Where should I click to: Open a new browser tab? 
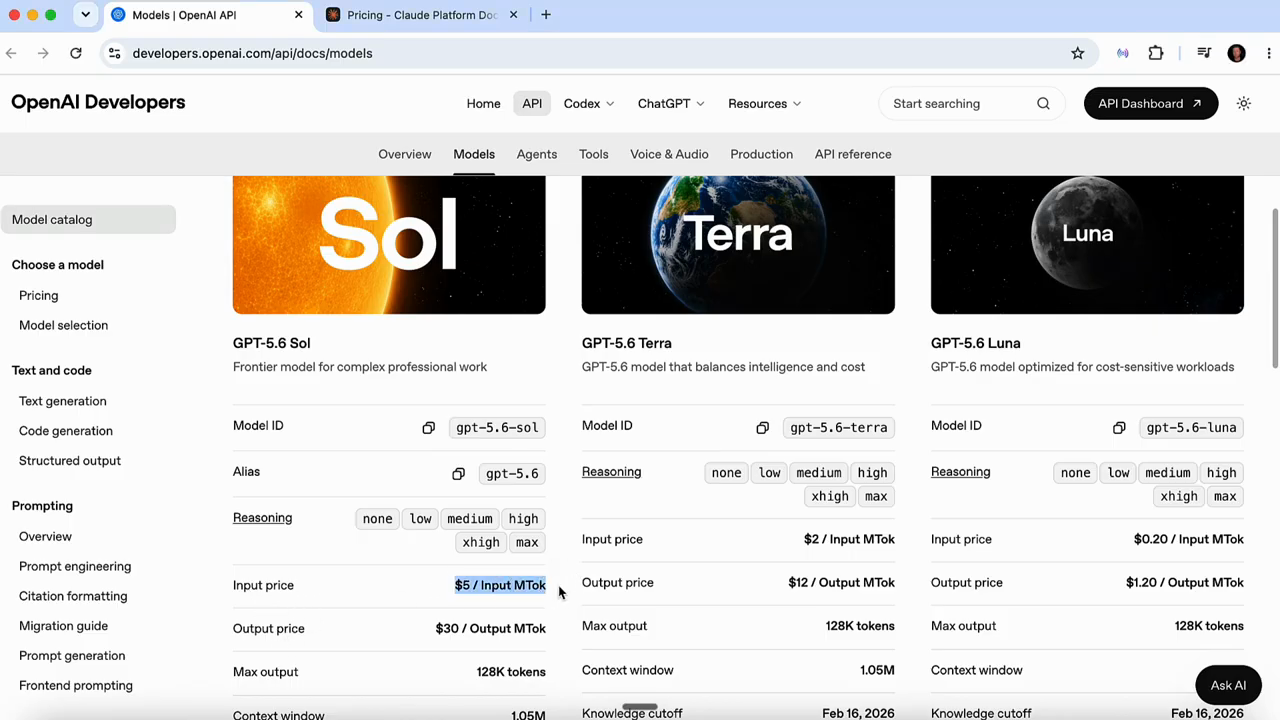pos(546,15)
